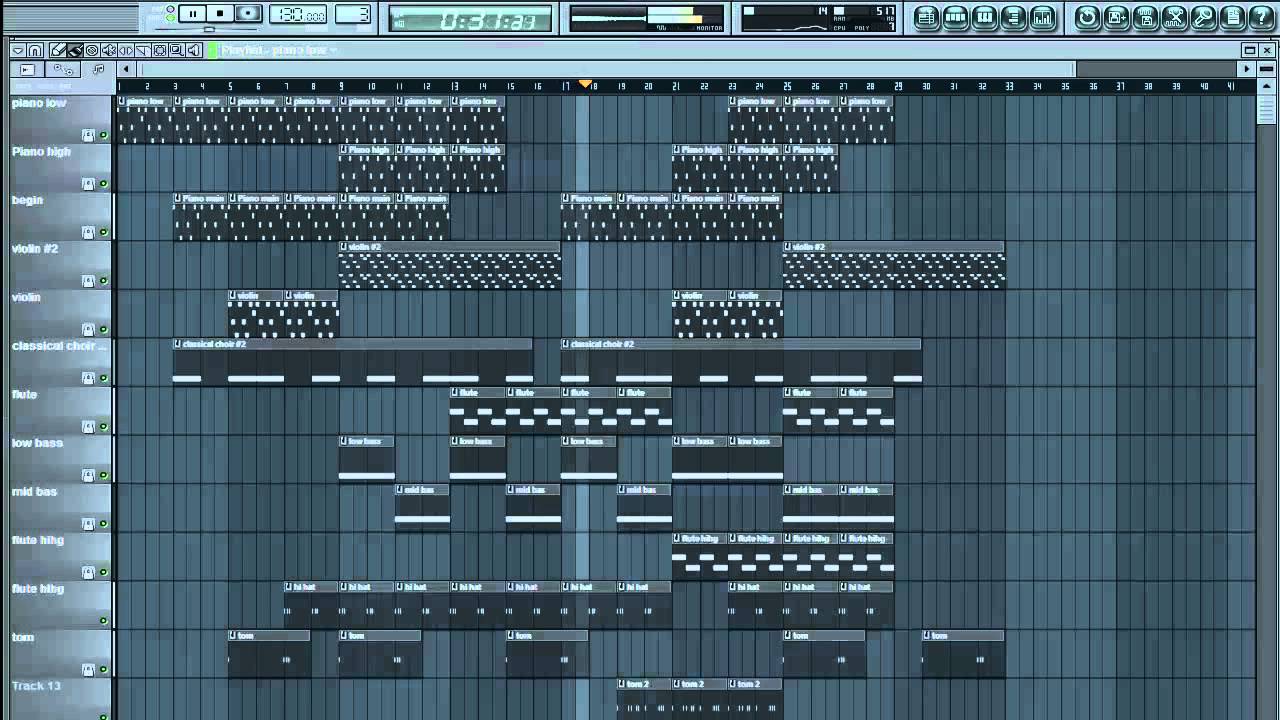Select the flute hihg track label
This screenshot has height=720, width=1280.
(37, 540)
